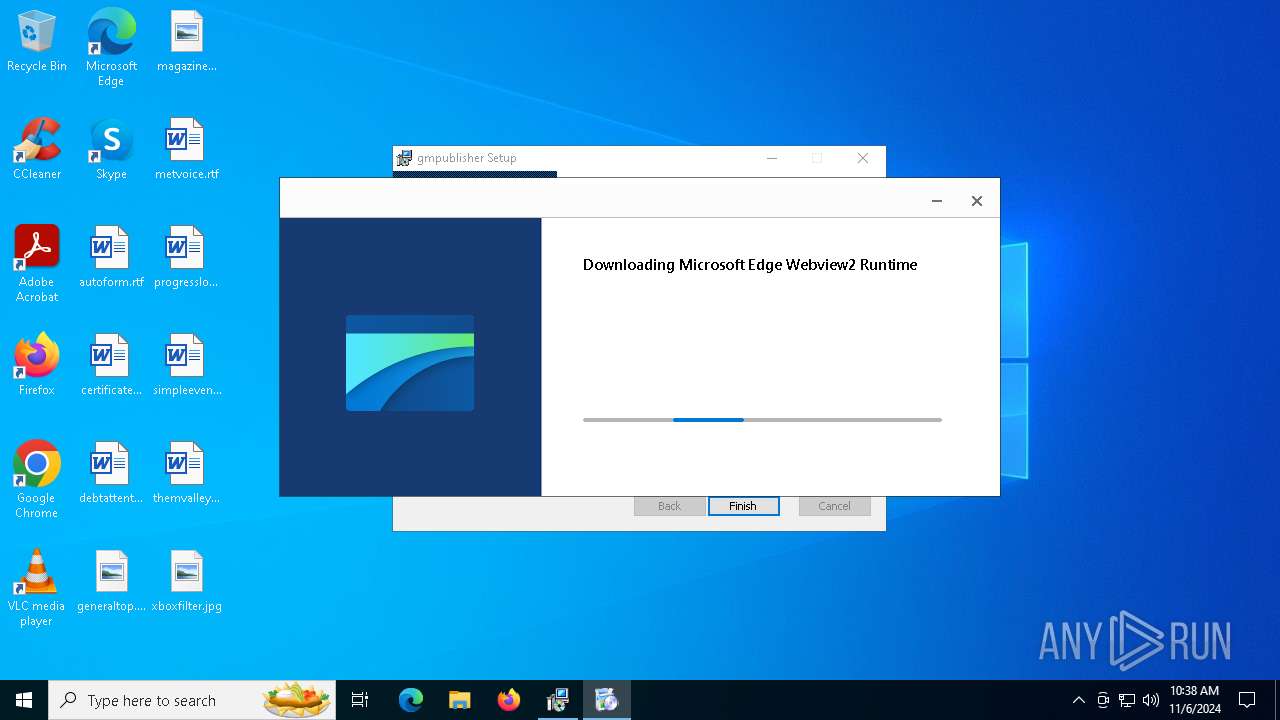Select the autoform.rtf document icon
The width and height of the screenshot is (1280, 720).
(111, 258)
